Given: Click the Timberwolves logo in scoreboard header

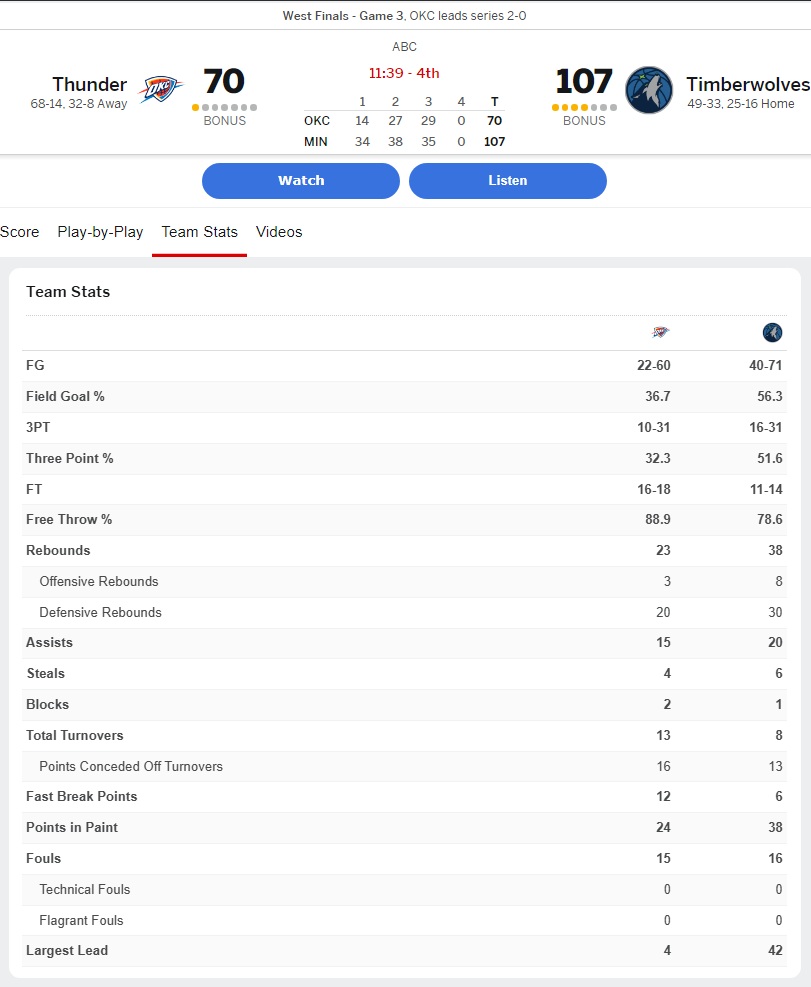Looking at the screenshot, I should pos(649,90).
